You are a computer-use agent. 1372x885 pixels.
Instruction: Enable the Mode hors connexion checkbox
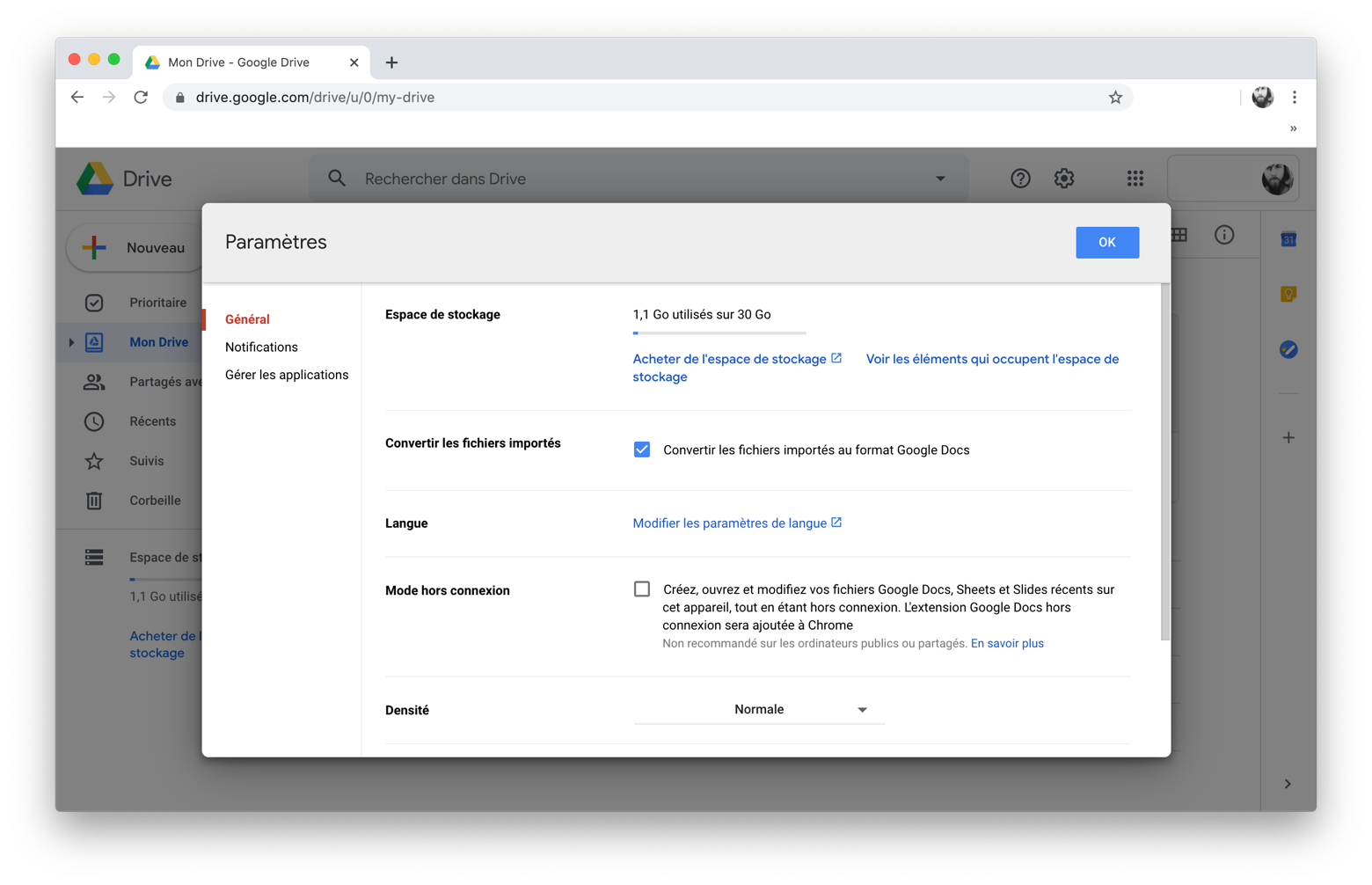642,589
